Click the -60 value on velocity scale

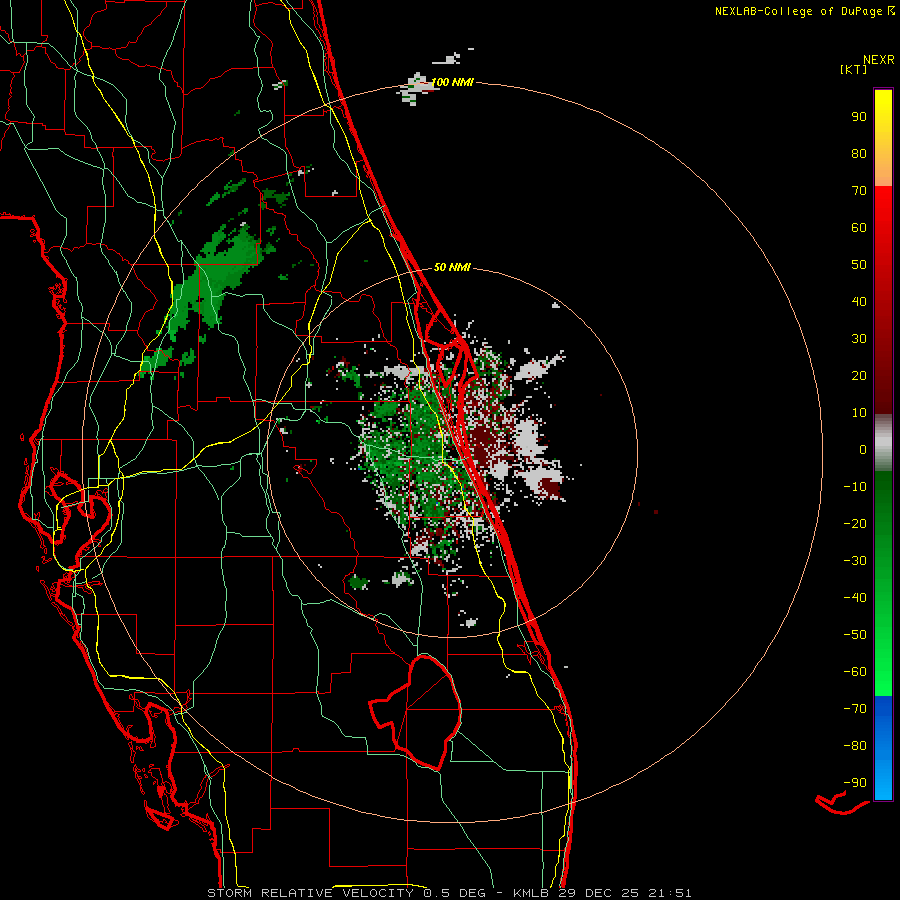pyautogui.click(x=855, y=672)
